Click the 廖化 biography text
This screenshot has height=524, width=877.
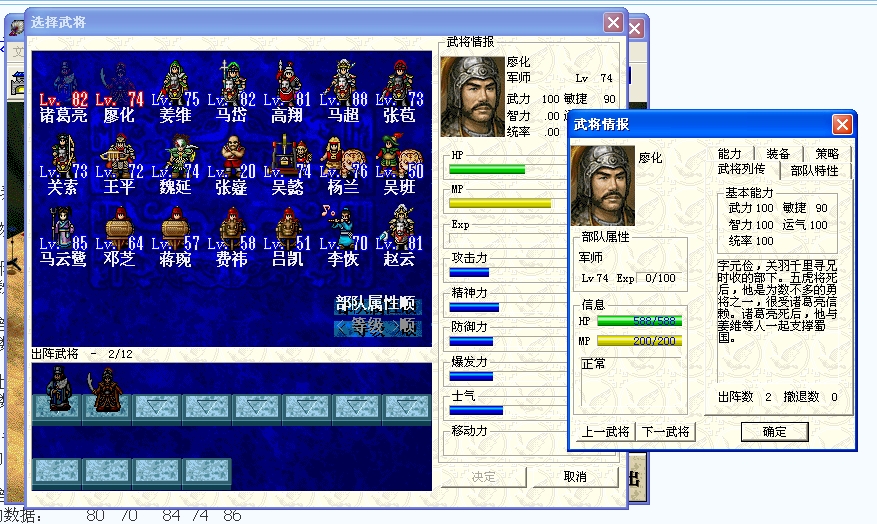[777, 301]
